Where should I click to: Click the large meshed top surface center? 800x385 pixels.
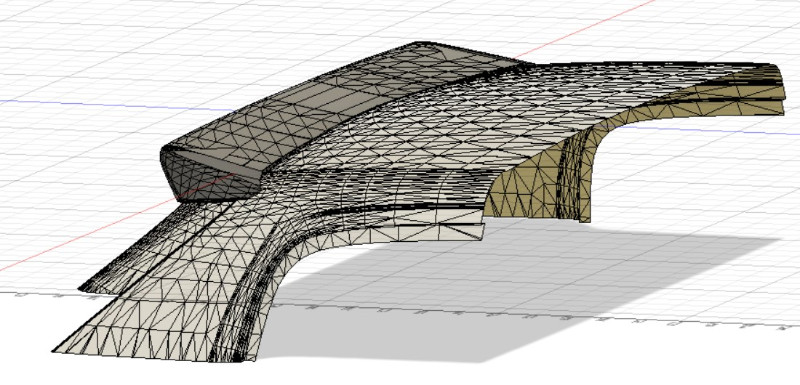click(485, 133)
